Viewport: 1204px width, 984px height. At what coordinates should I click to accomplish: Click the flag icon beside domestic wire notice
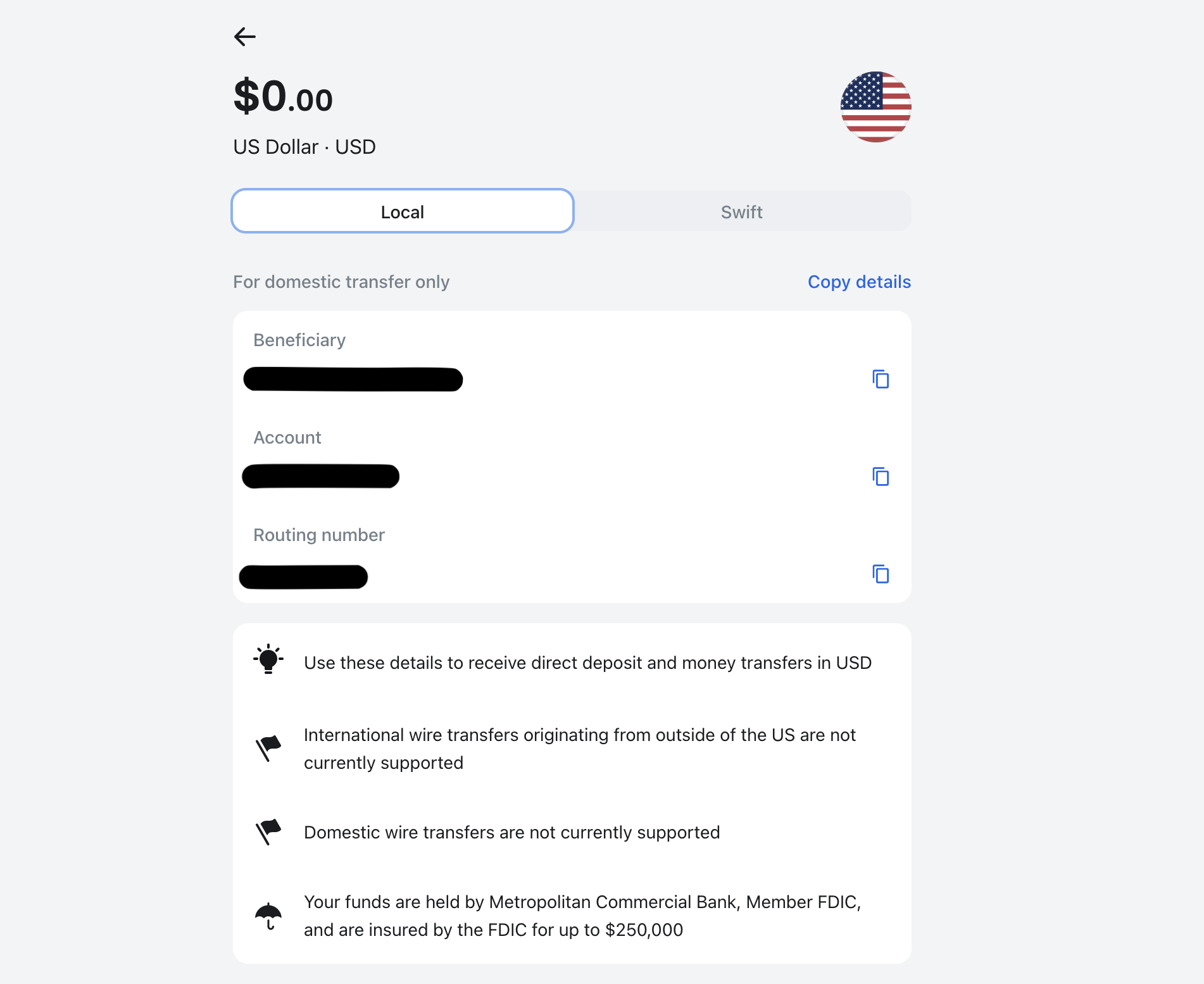[x=268, y=831]
